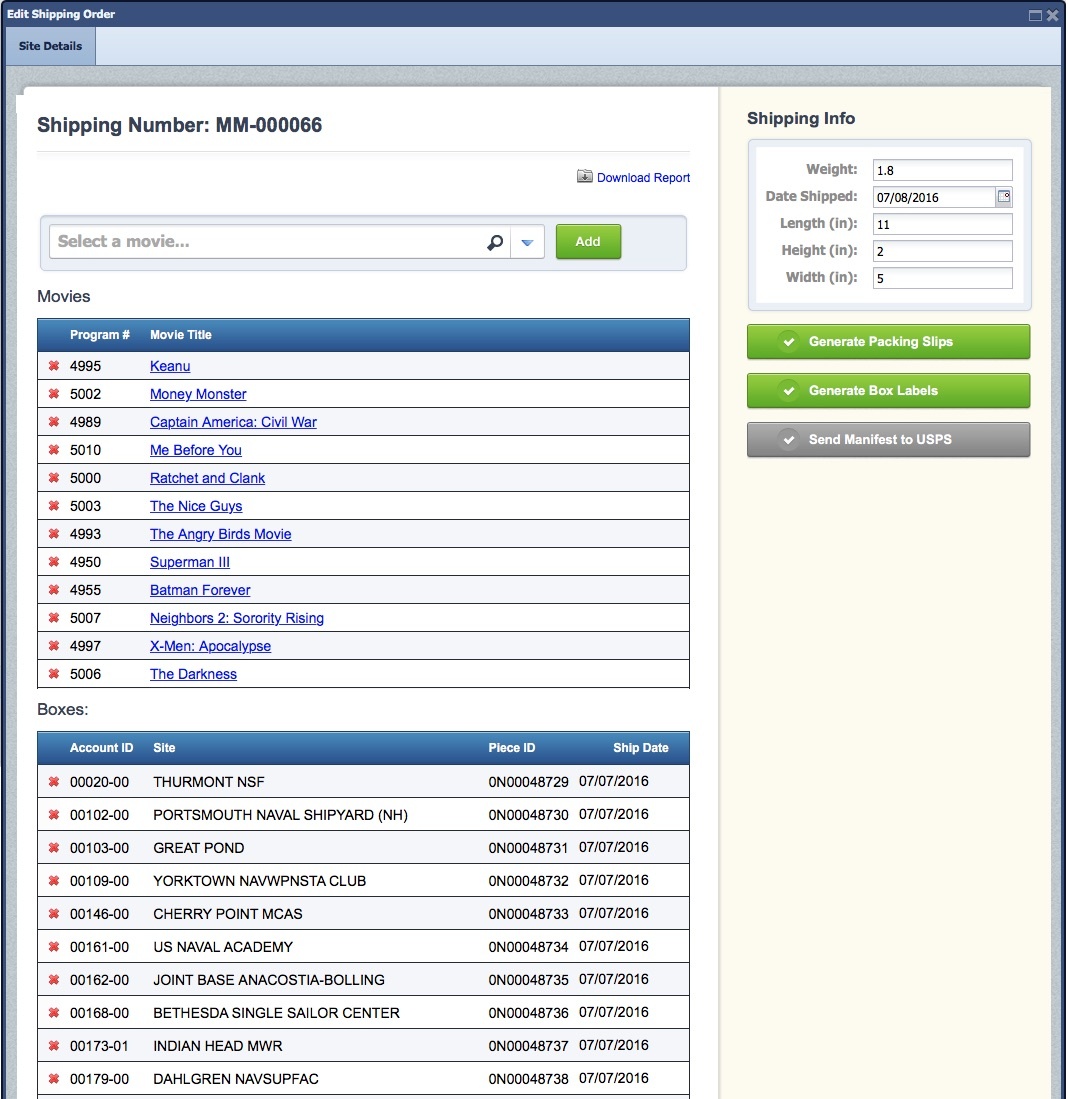The width and height of the screenshot is (1068, 1099).
Task: Click red X beside US NAVAL ACADEMY
Action: pyautogui.click(x=54, y=947)
